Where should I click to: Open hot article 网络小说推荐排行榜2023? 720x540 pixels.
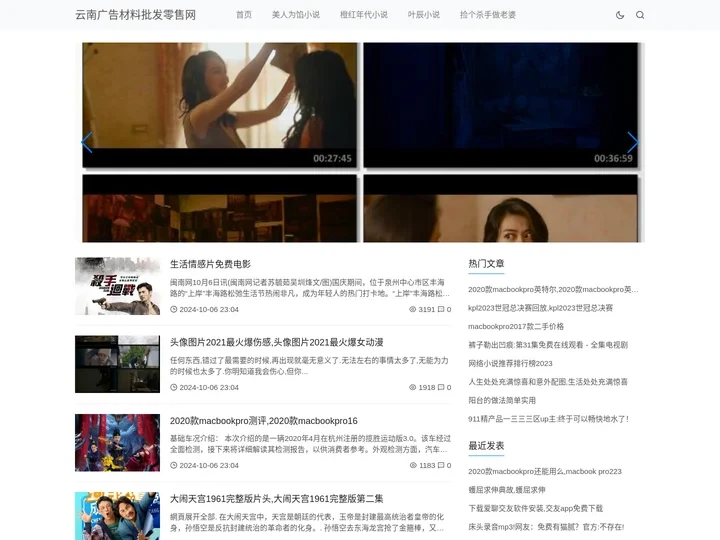point(510,363)
